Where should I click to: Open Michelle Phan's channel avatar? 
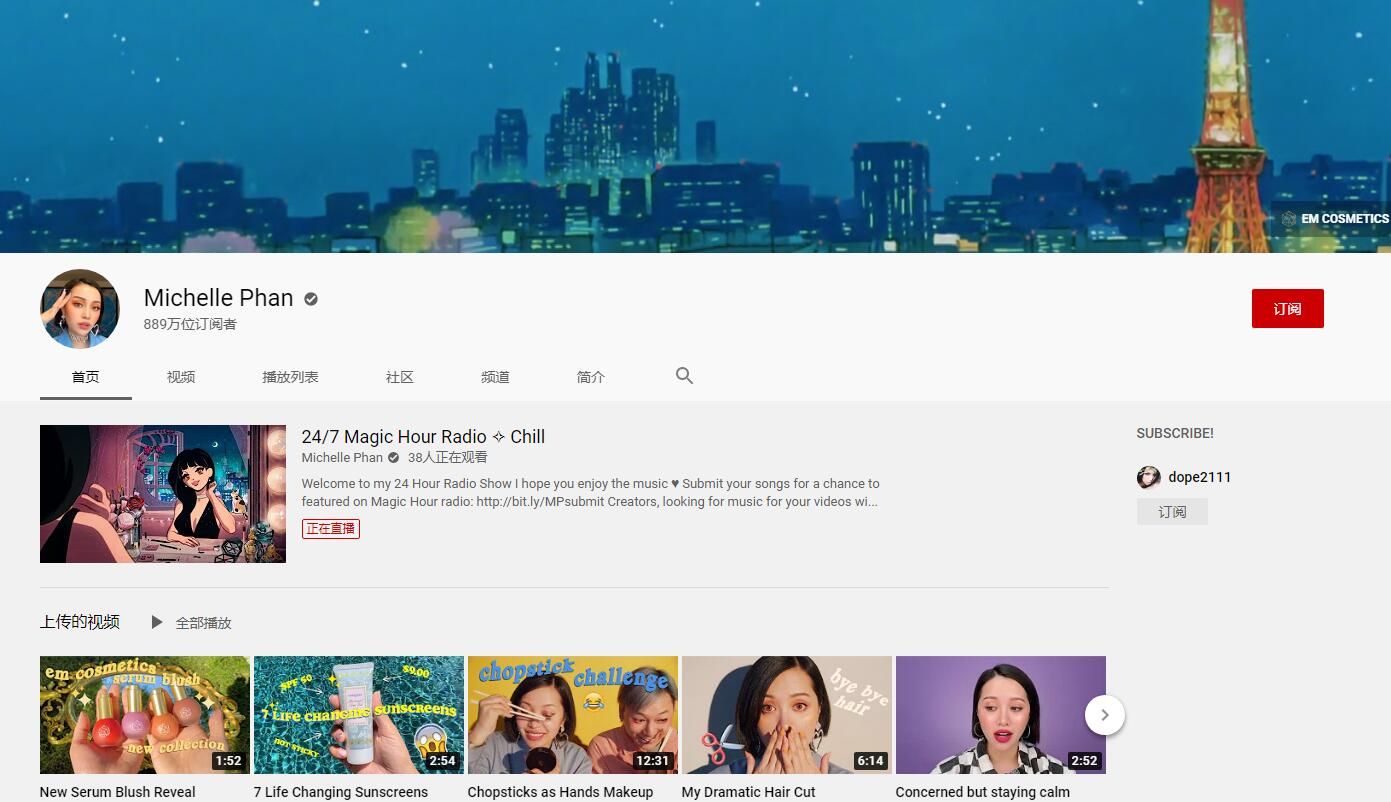click(80, 309)
